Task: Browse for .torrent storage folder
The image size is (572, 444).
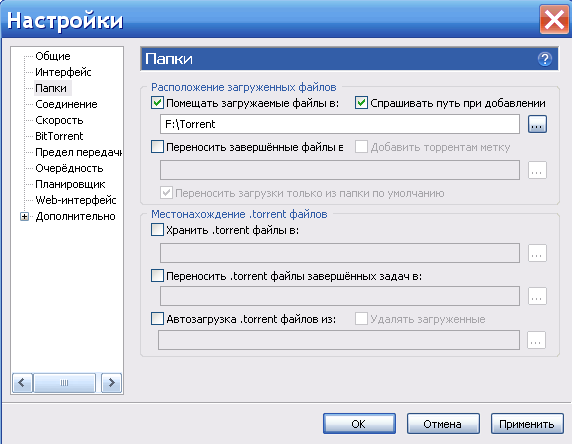Action: tap(537, 253)
